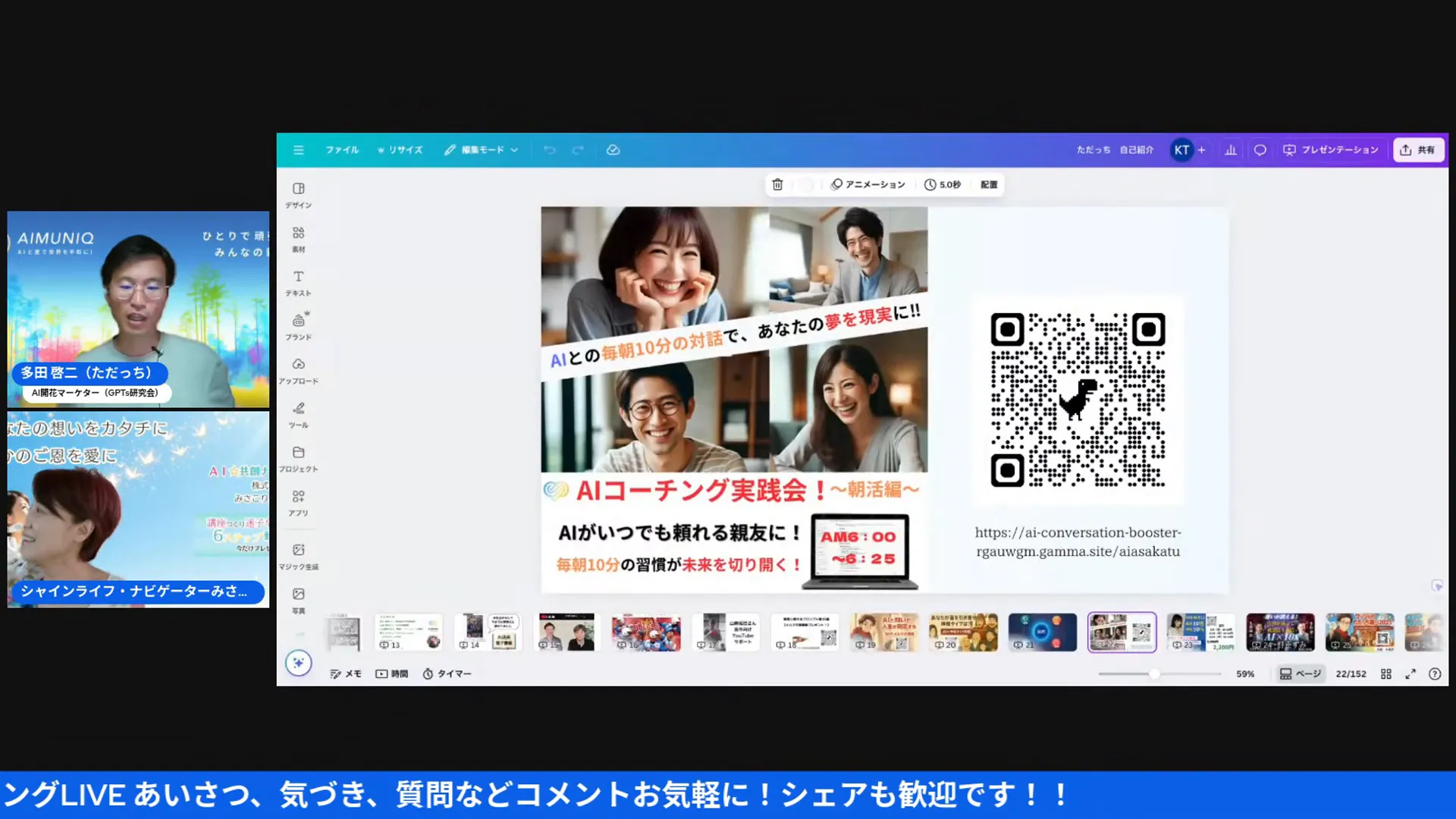This screenshot has height=819, width=1456.
Task: Open the 5.0秒 page duration setting
Action: click(x=943, y=184)
